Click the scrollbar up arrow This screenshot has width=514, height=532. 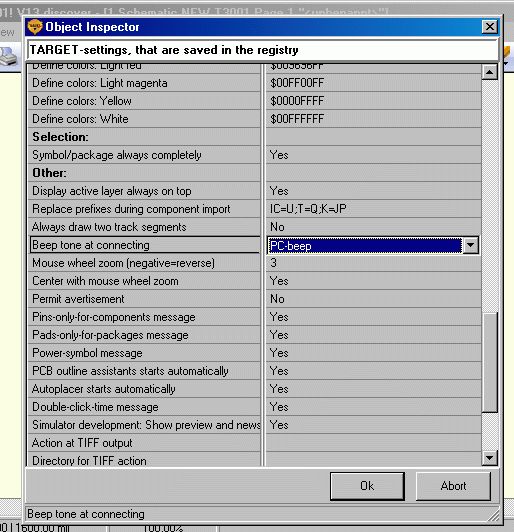(490, 72)
